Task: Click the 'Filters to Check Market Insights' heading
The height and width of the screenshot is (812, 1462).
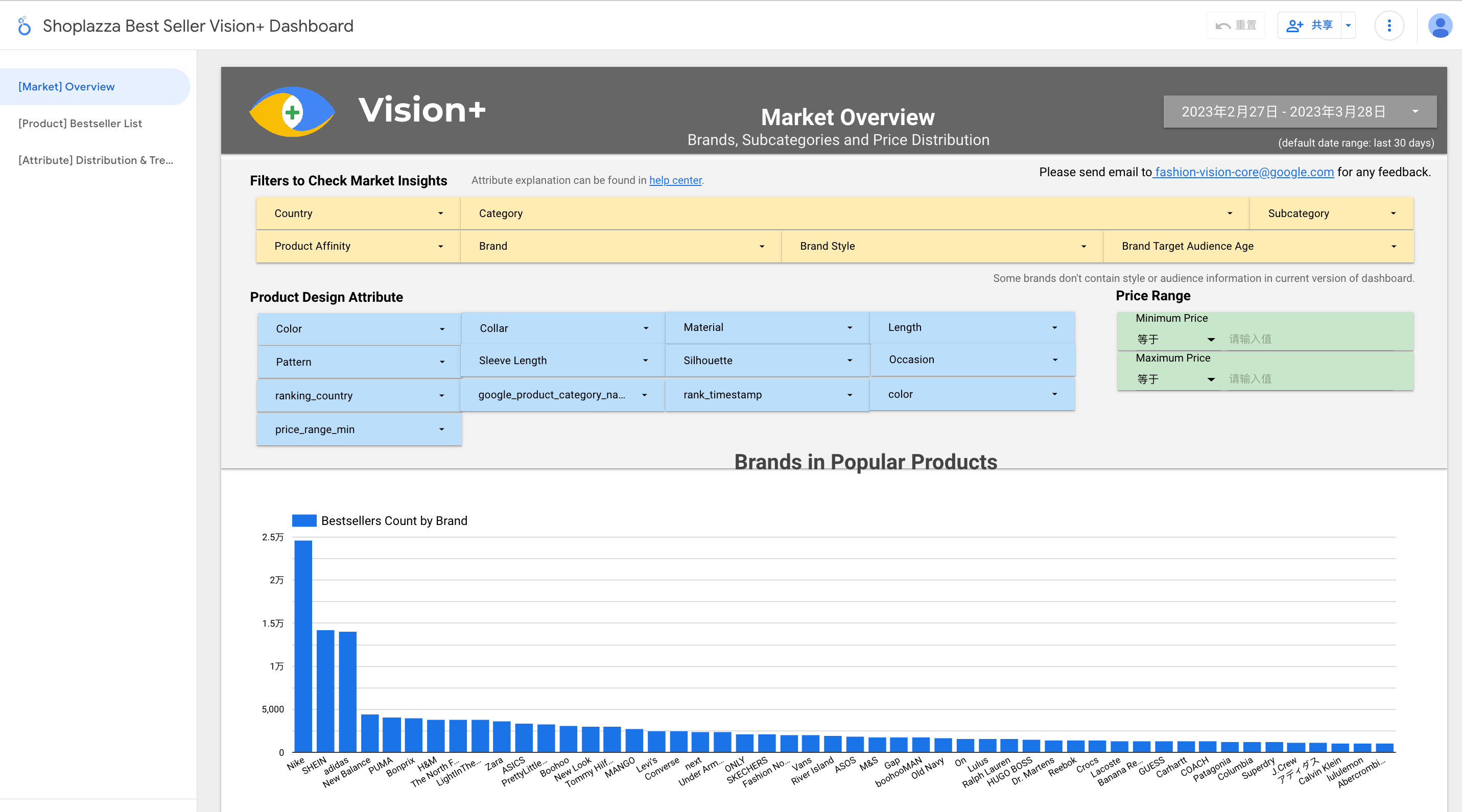Action: click(x=348, y=181)
